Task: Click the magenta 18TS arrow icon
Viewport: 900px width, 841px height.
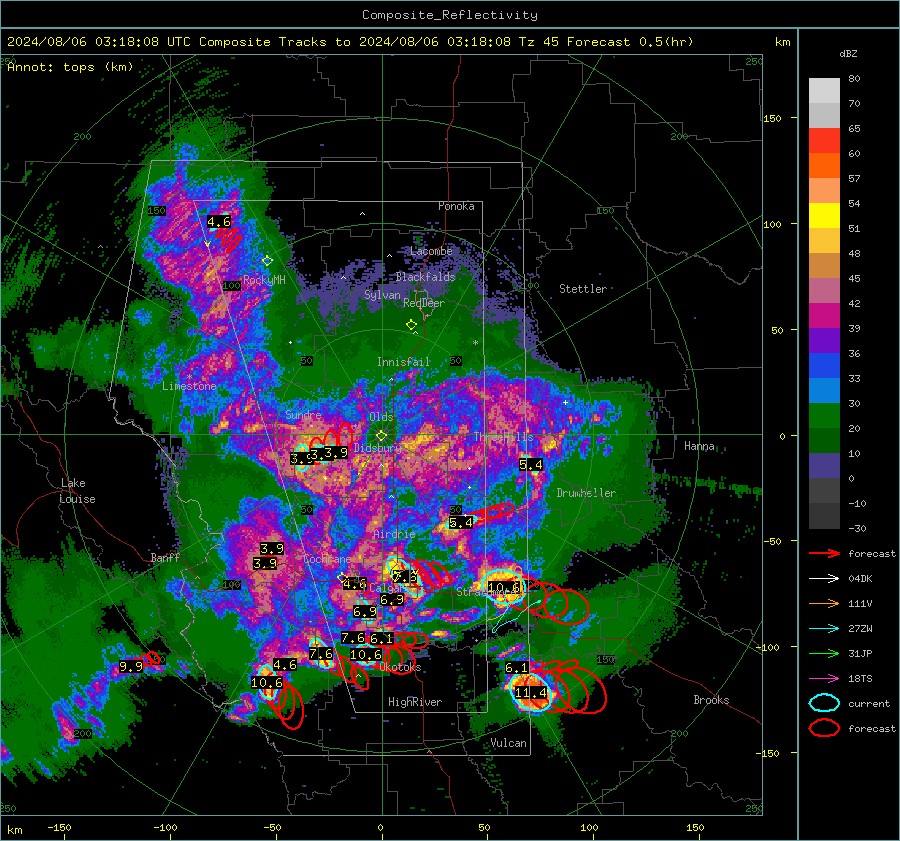Action: click(x=824, y=679)
